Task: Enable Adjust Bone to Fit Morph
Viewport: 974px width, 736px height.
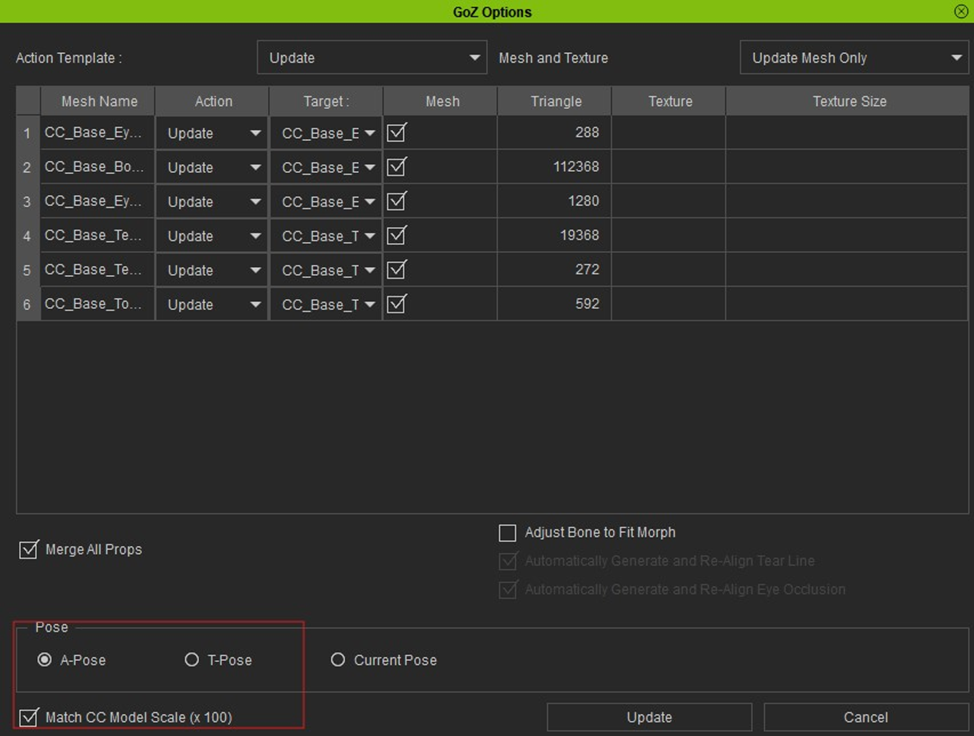Action: point(507,533)
